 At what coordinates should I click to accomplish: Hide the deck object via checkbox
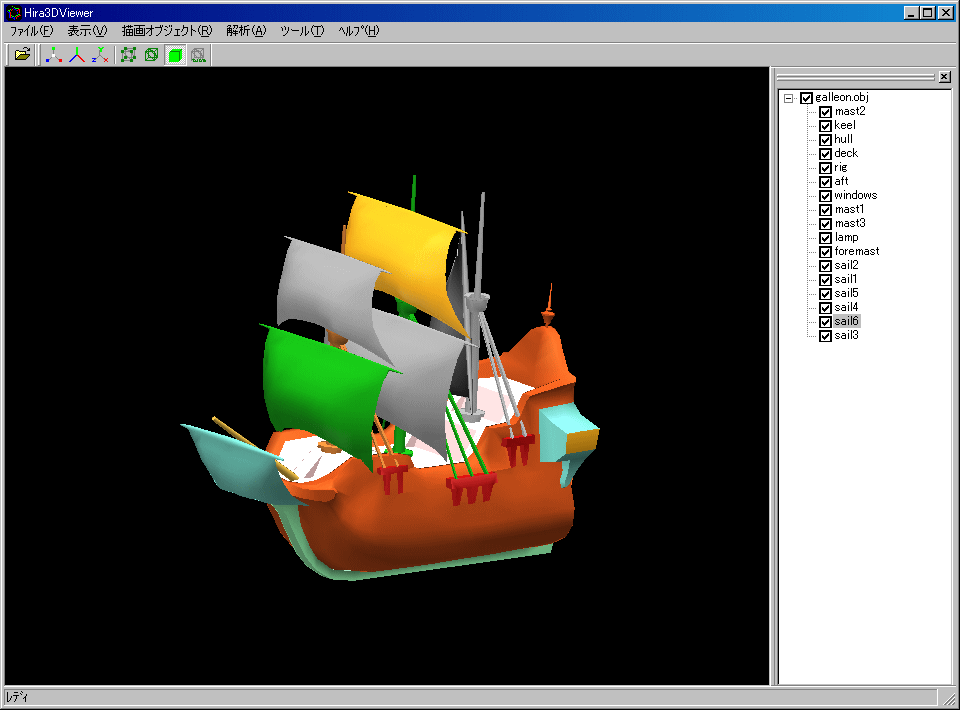[825, 154]
